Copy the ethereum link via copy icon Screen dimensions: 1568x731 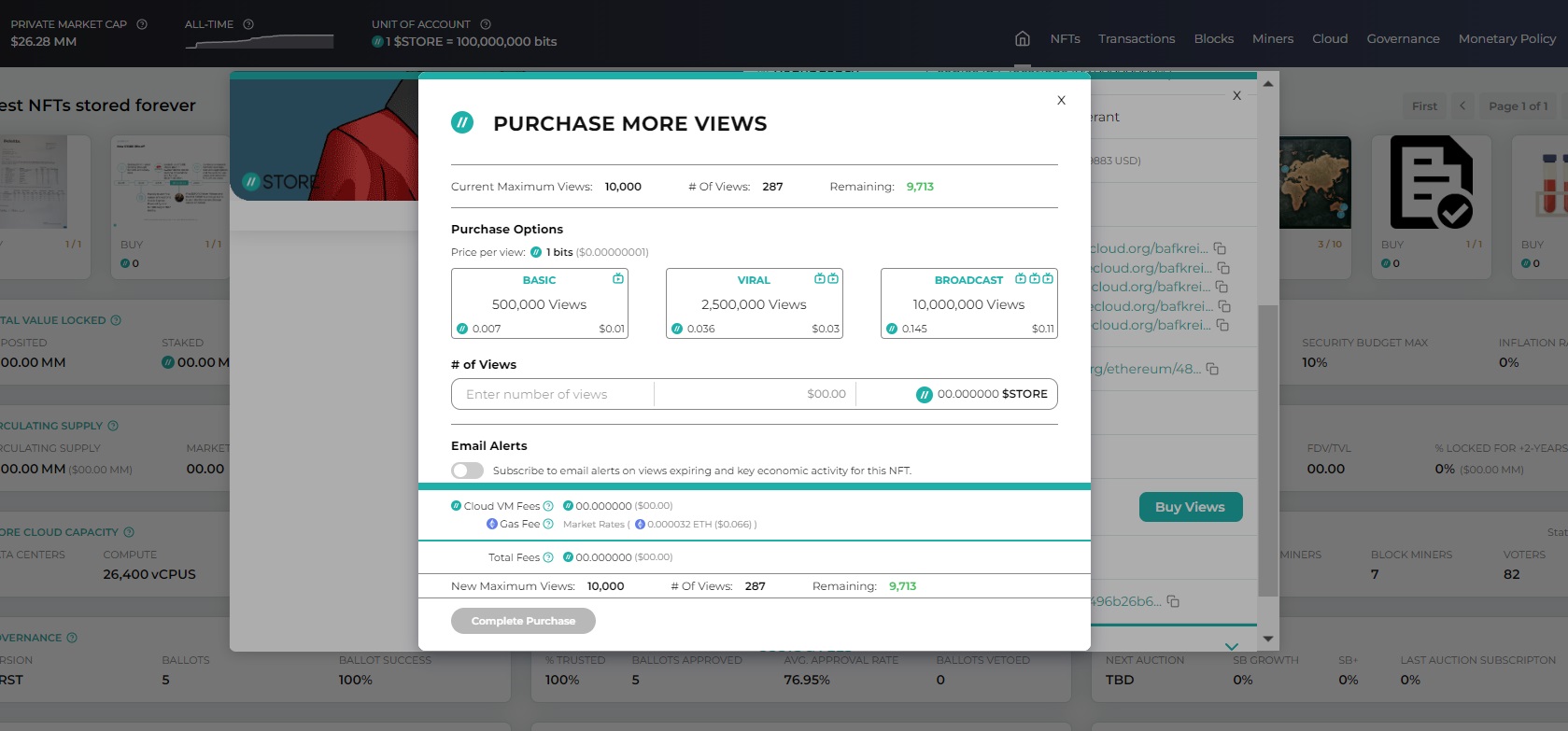click(x=1212, y=369)
